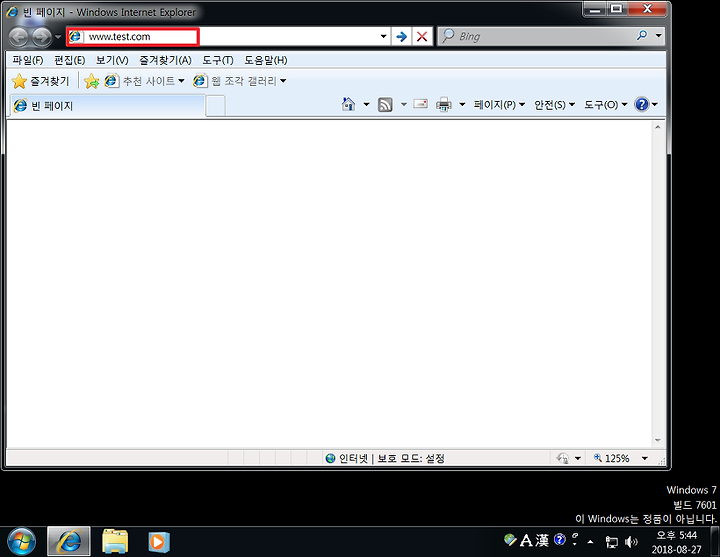Click Internet Explorer taskbar icon
Screen dimensions: 720x557
(x=69, y=542)
